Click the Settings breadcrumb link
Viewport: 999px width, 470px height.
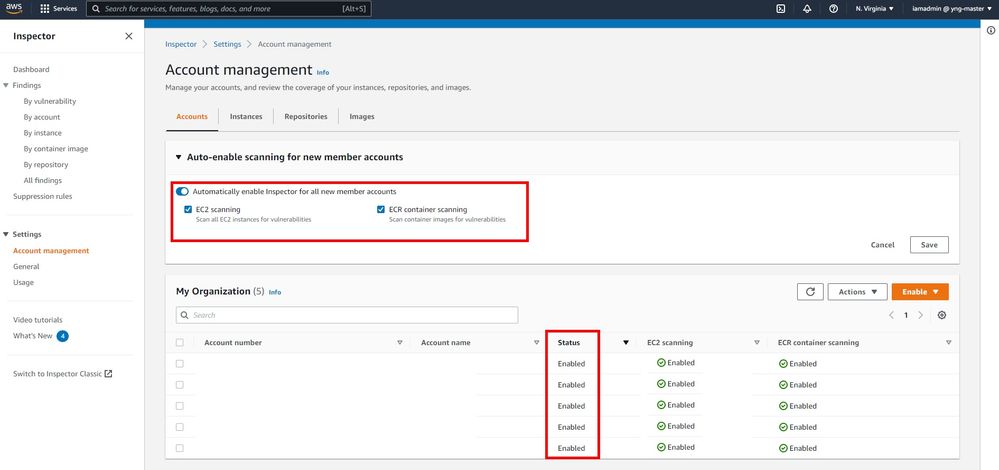point(227,45)
